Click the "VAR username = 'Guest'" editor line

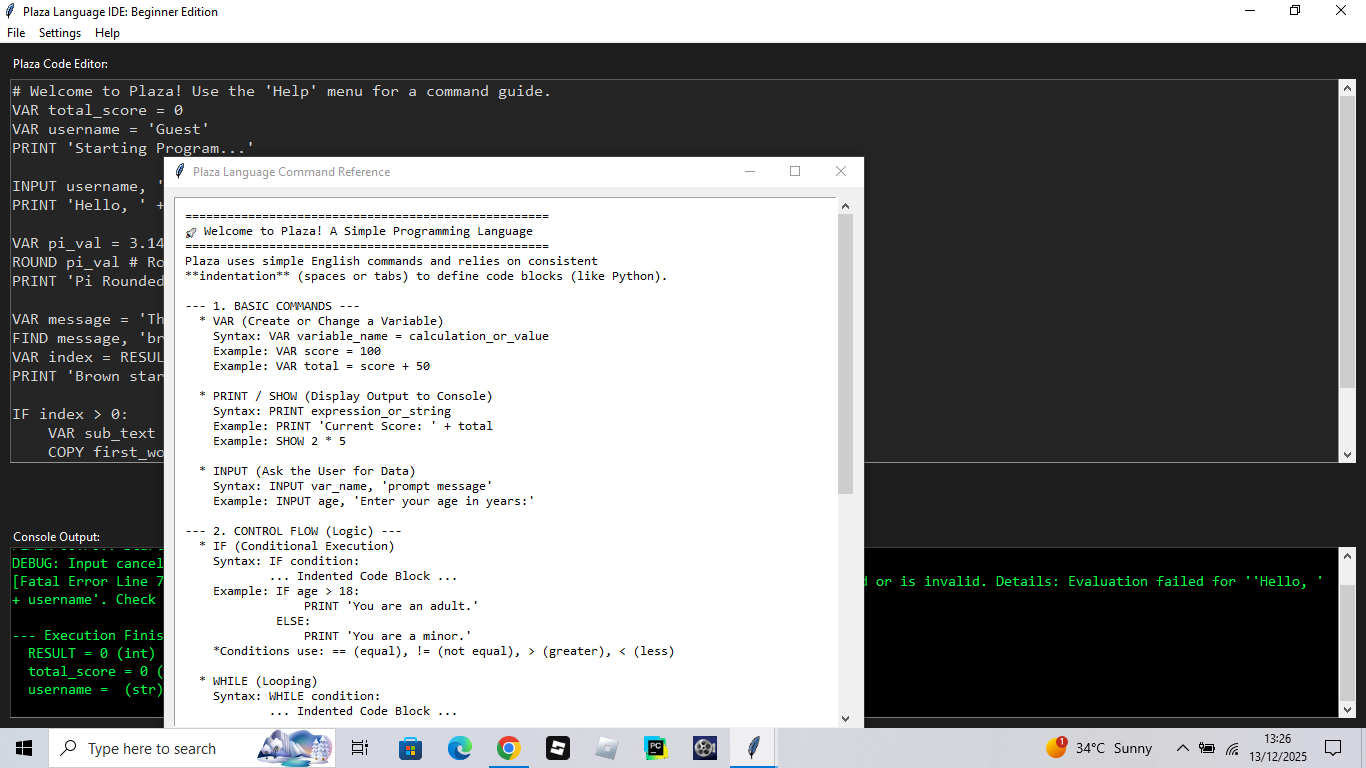tap(111, 129)
